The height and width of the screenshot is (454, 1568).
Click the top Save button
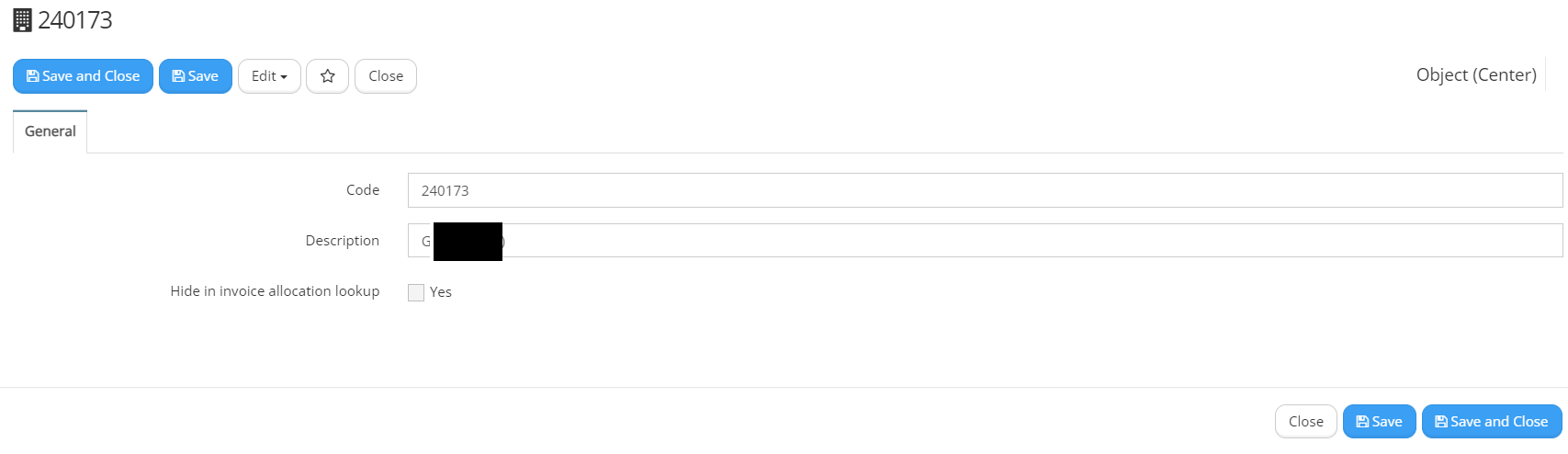(x=196, y=76)
